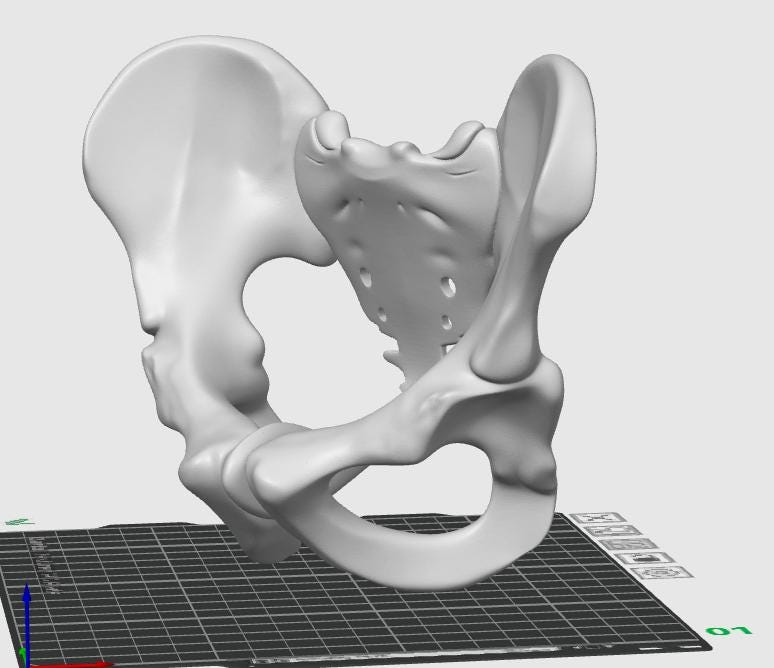Click the green plate number 01 label

(x=729, y=631)
